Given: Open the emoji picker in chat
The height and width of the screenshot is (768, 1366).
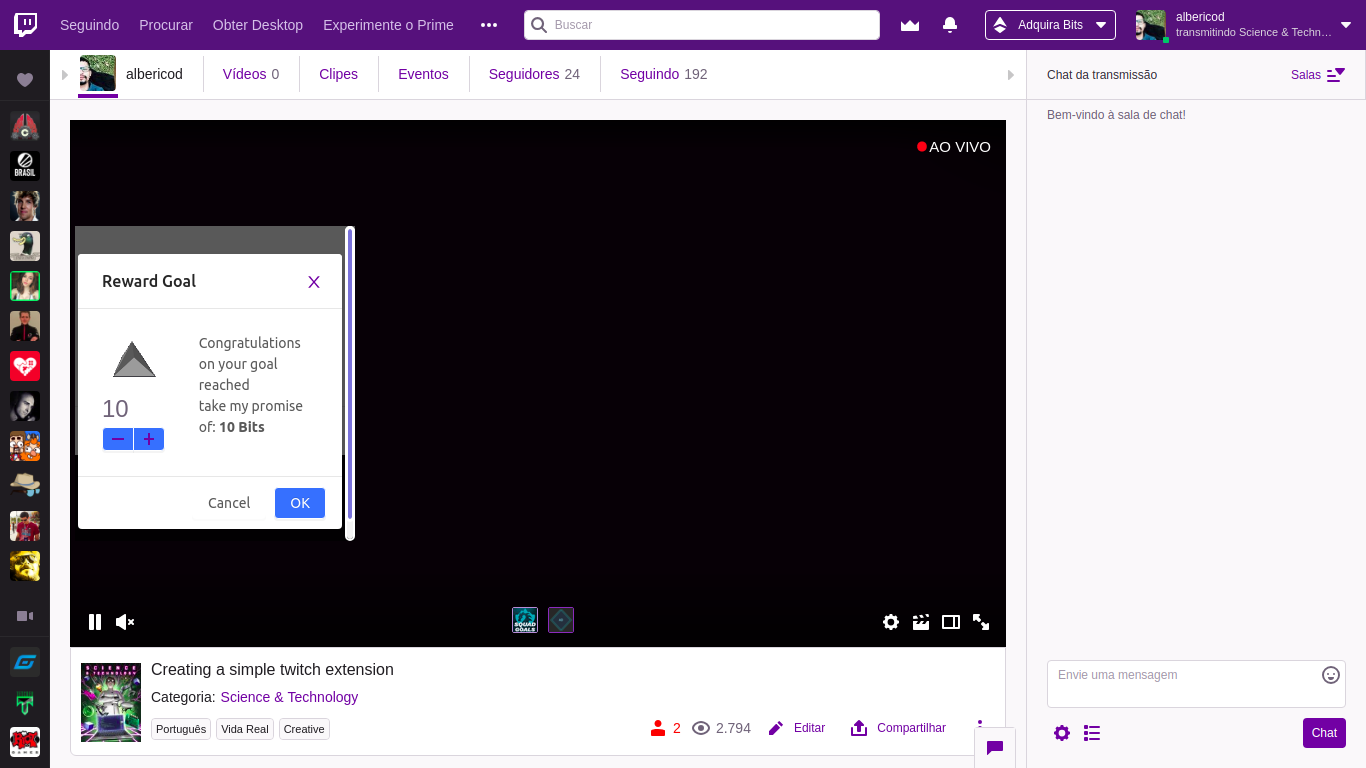Looking at the screenshot, I should [1331, 675].
